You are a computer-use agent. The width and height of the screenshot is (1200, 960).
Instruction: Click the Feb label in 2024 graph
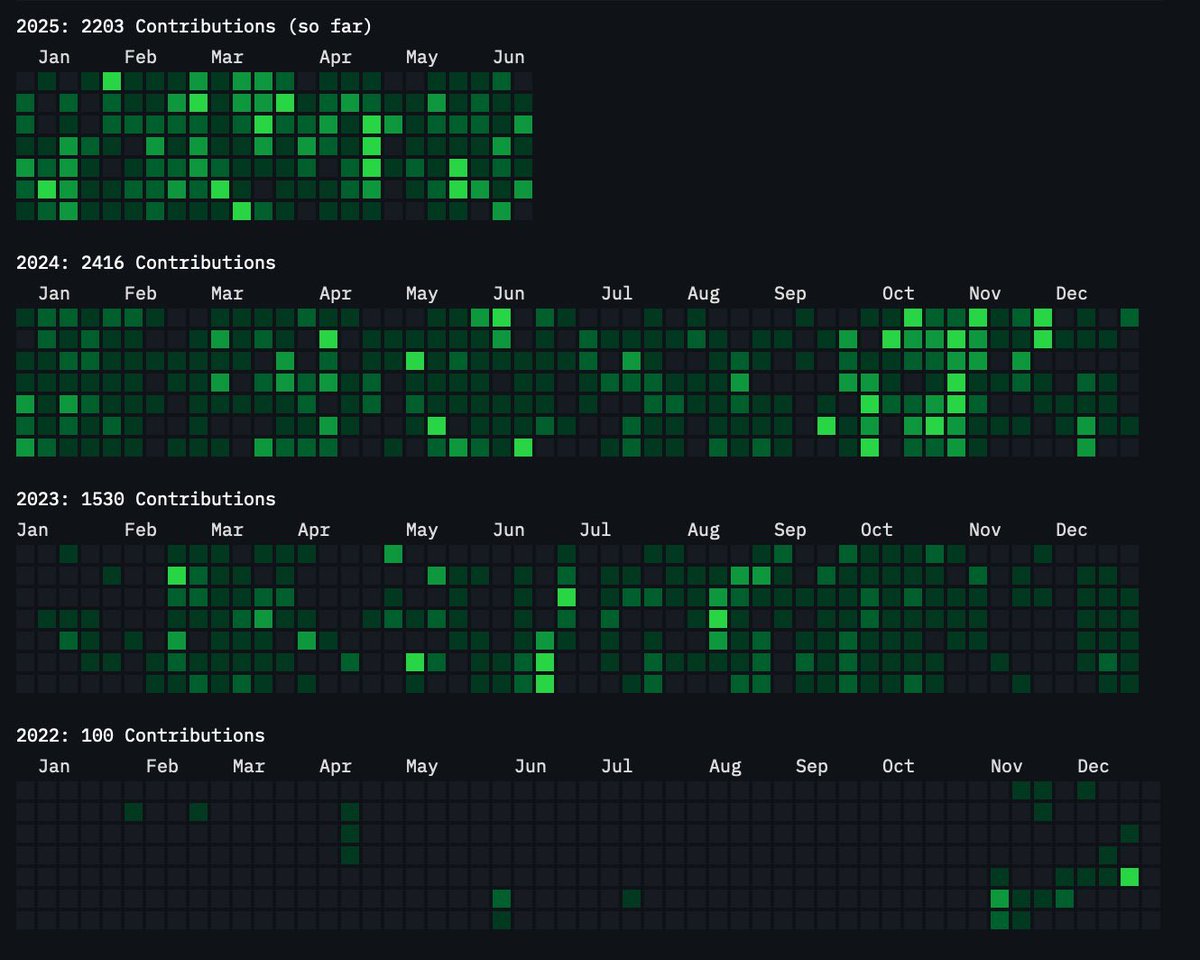tap(141, 293)
